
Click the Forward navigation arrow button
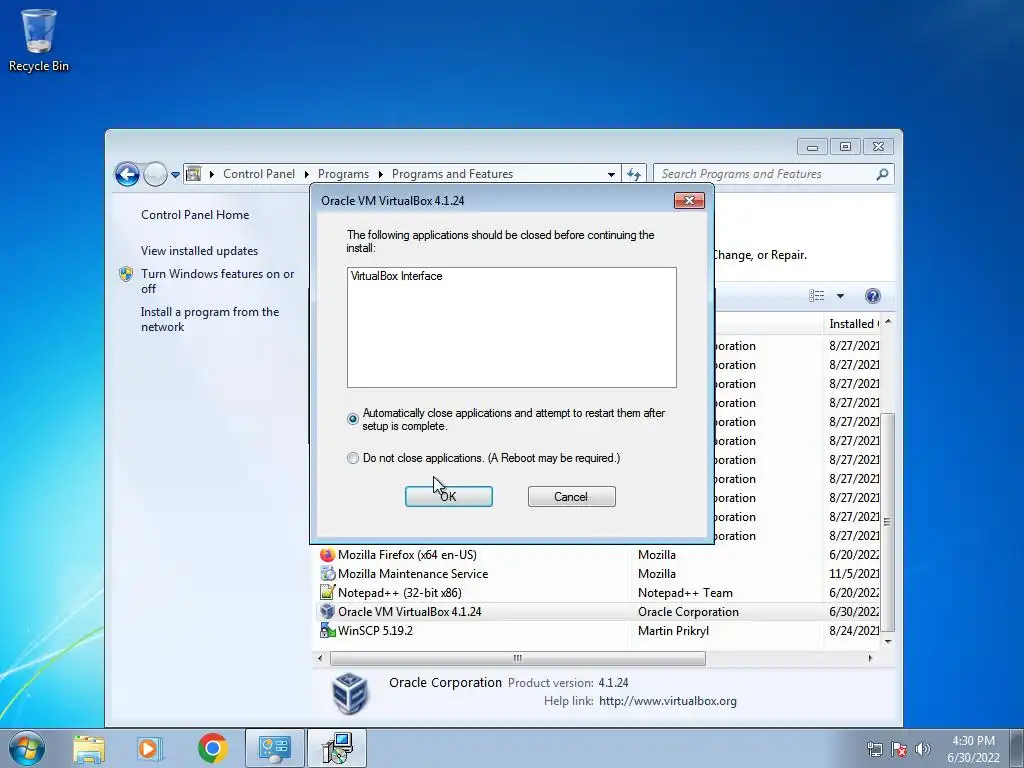pyautogui.click(x=155, y=174)
